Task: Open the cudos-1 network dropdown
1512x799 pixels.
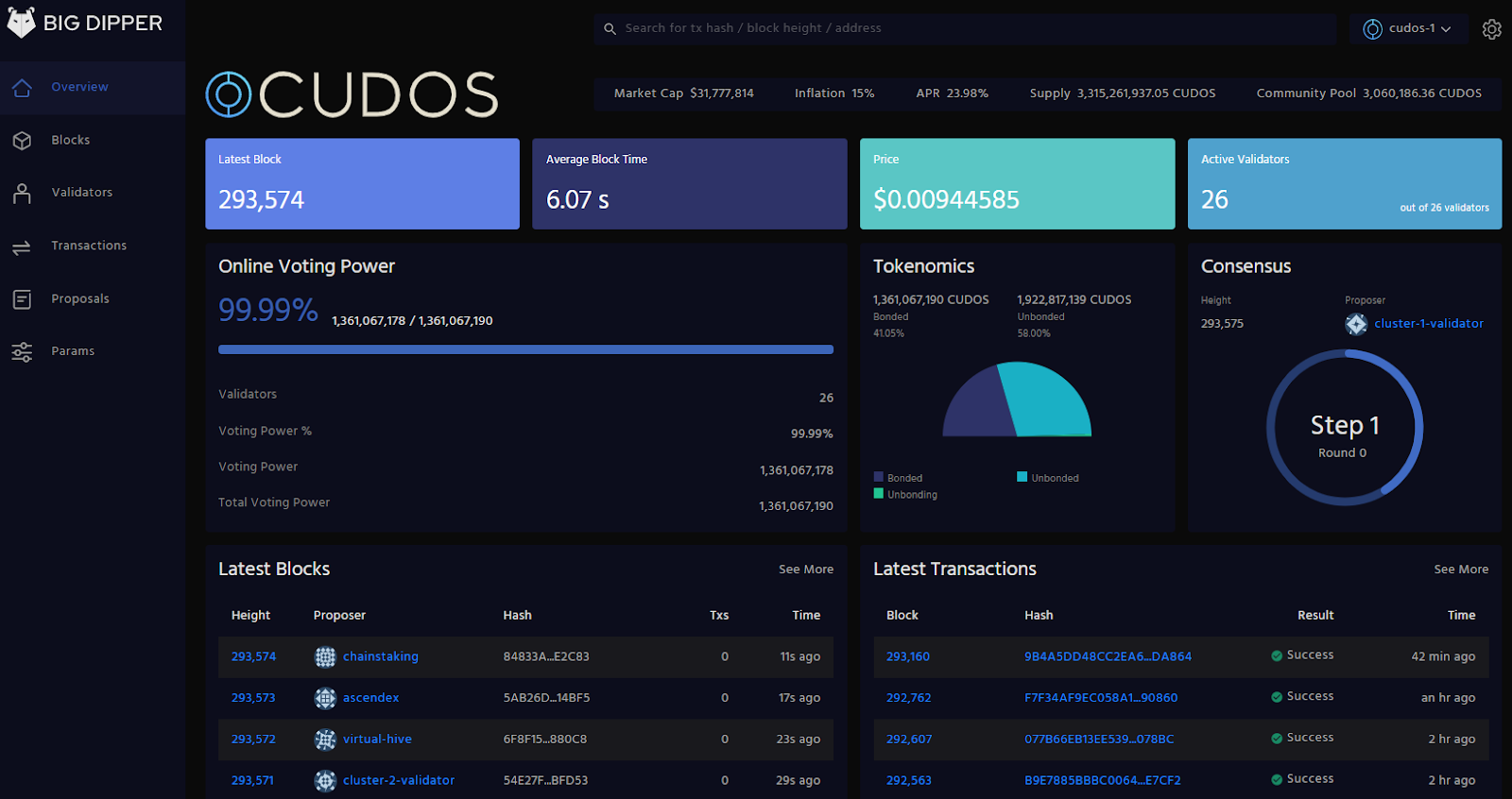Action: [x=1409, y=29]
